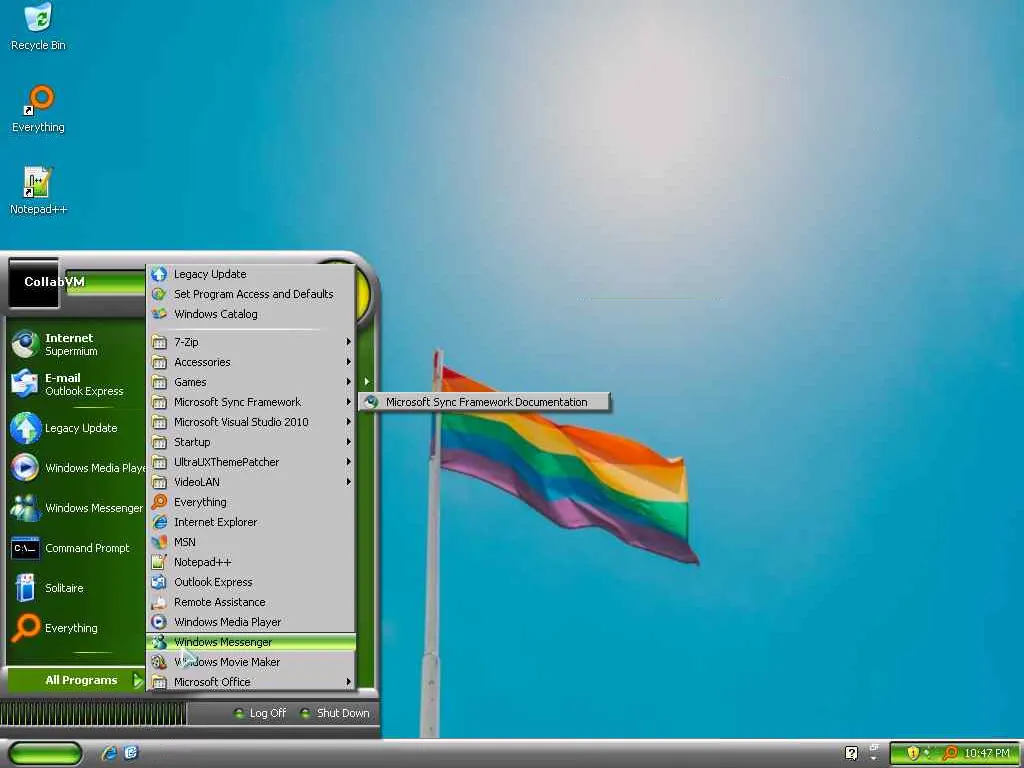Viewport: 1024px width, 768px height.
Task: Click the help question mark tray icon
Action: pos(851,753)
